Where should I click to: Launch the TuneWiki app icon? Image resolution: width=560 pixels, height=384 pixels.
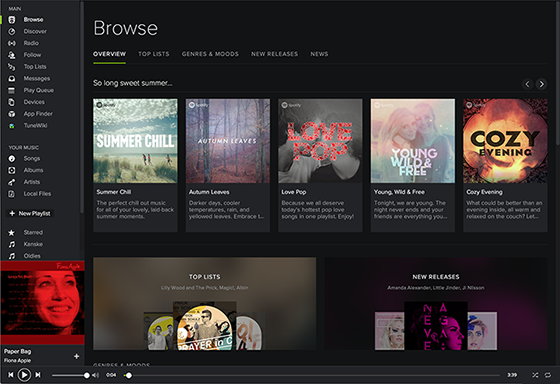pos(12,126)
